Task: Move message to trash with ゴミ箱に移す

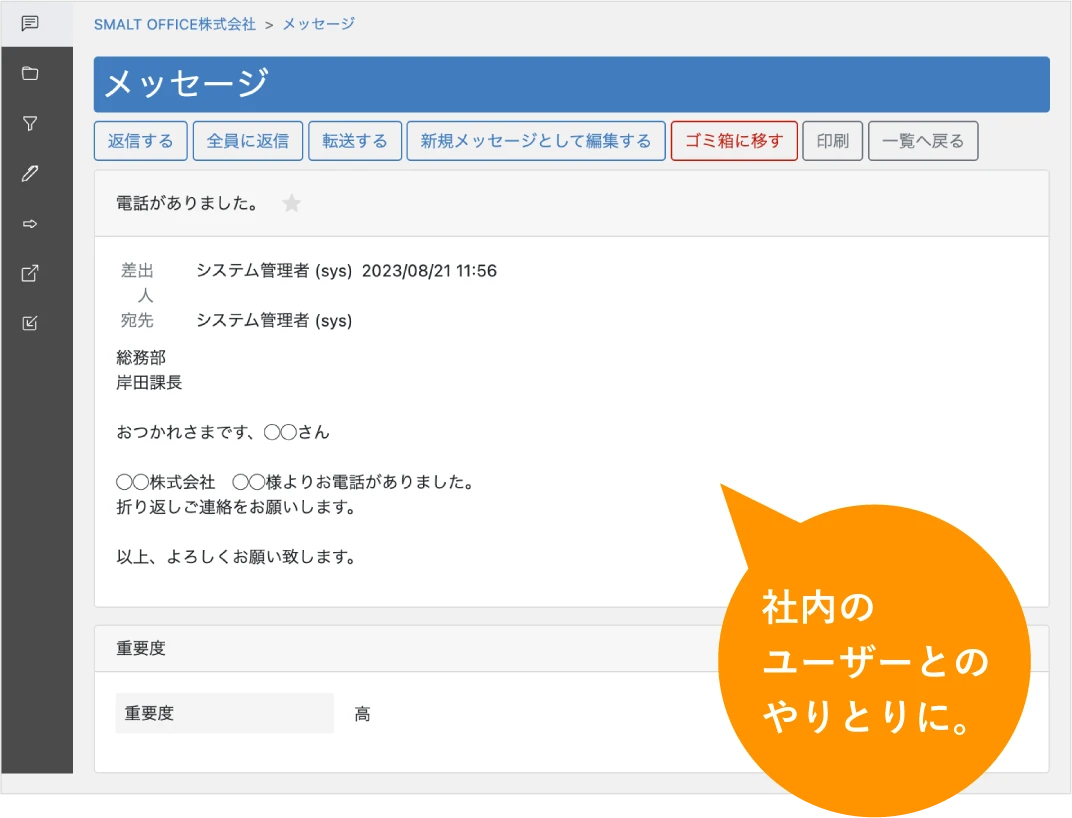Action: 733,141
